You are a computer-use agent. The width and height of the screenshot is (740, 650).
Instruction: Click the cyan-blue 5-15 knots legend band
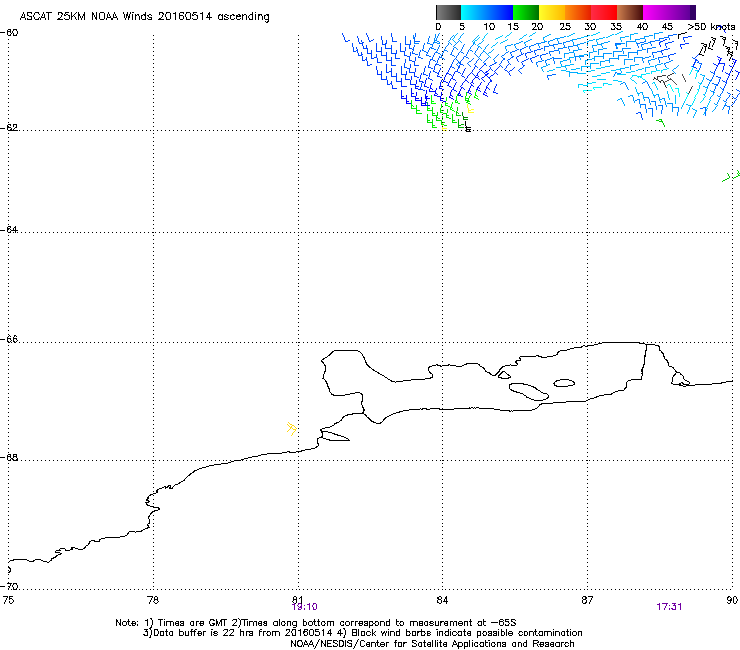(x=487, y=12)
